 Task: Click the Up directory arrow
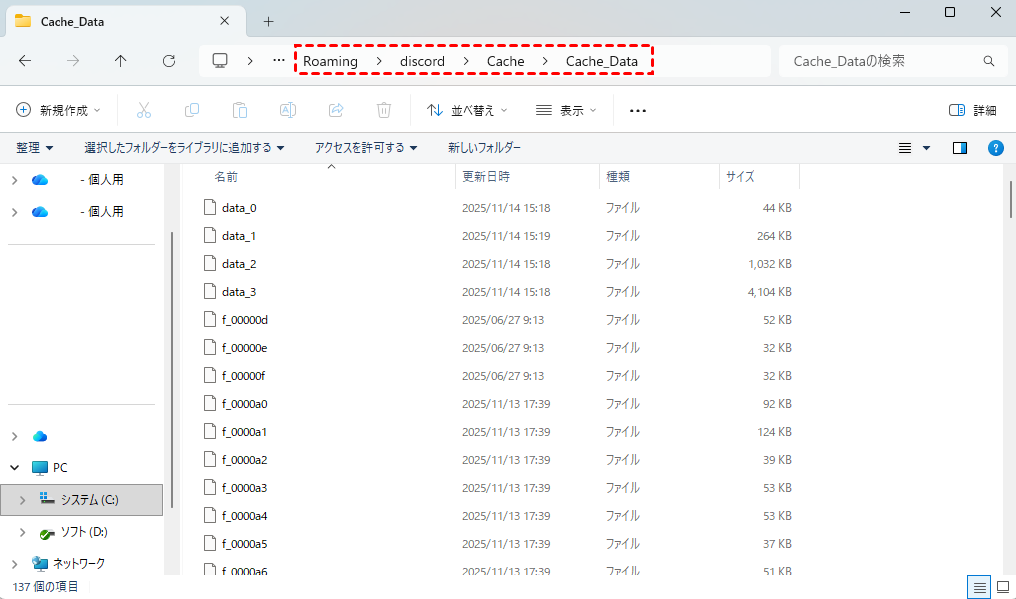[121, 61]
